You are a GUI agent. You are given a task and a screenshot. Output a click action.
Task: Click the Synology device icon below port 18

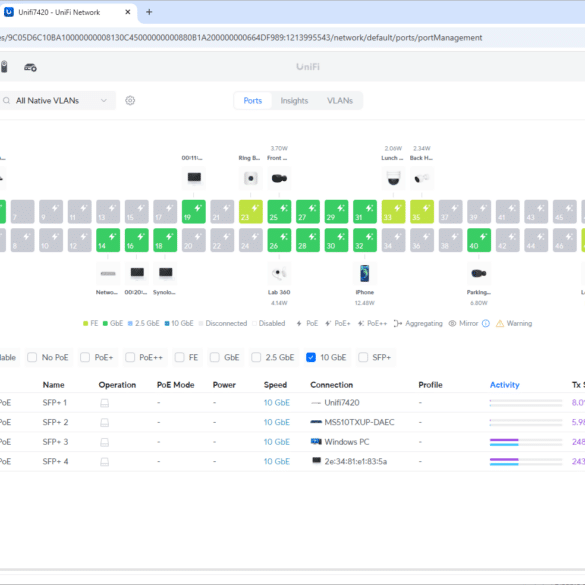click(165, 273)
